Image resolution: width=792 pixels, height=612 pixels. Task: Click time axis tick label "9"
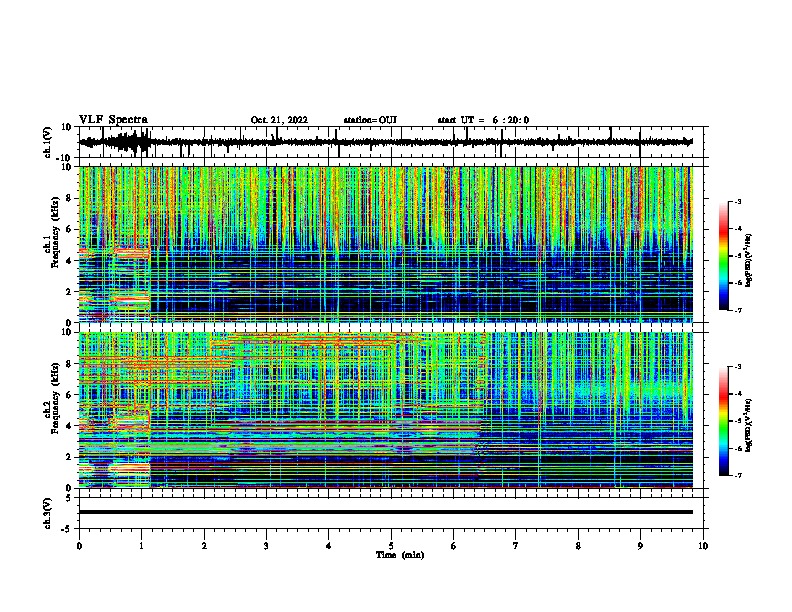[x=640, y=545]
